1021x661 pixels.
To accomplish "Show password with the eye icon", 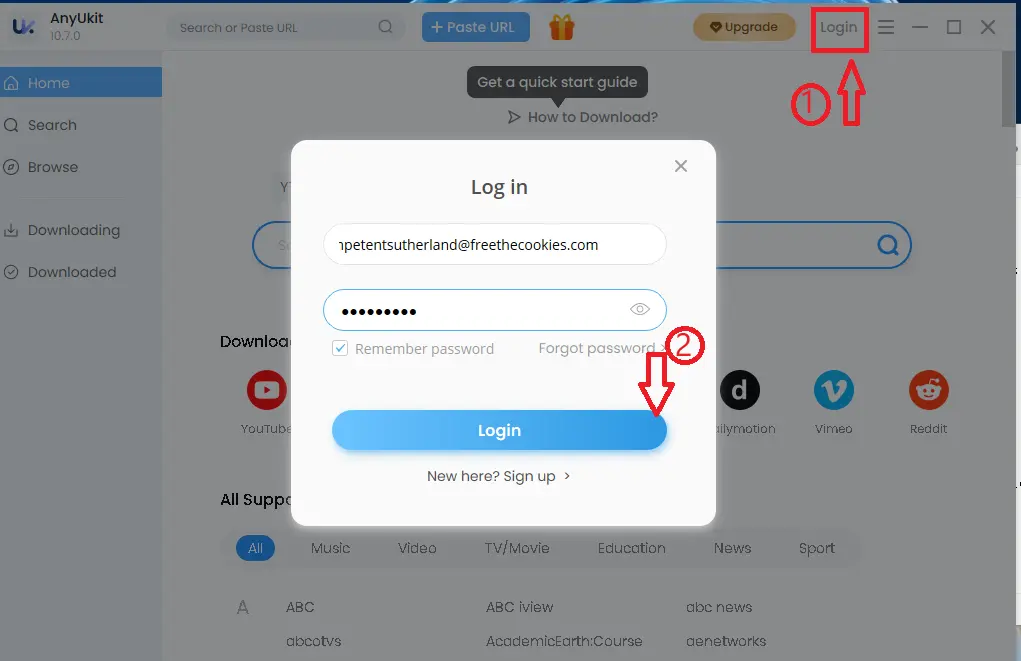I will [639, 309].
